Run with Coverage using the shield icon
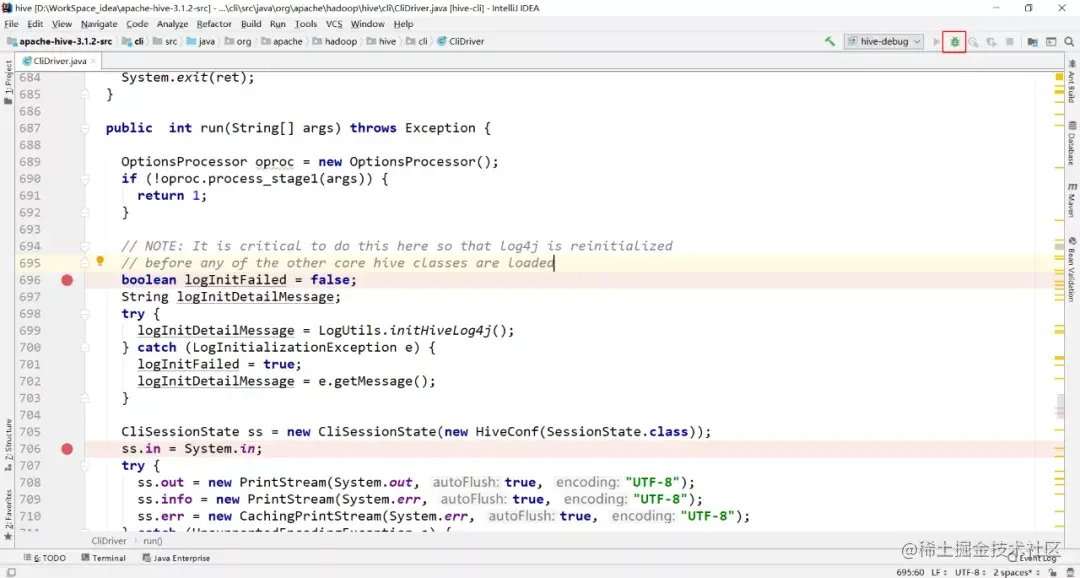 click(973, 42)
